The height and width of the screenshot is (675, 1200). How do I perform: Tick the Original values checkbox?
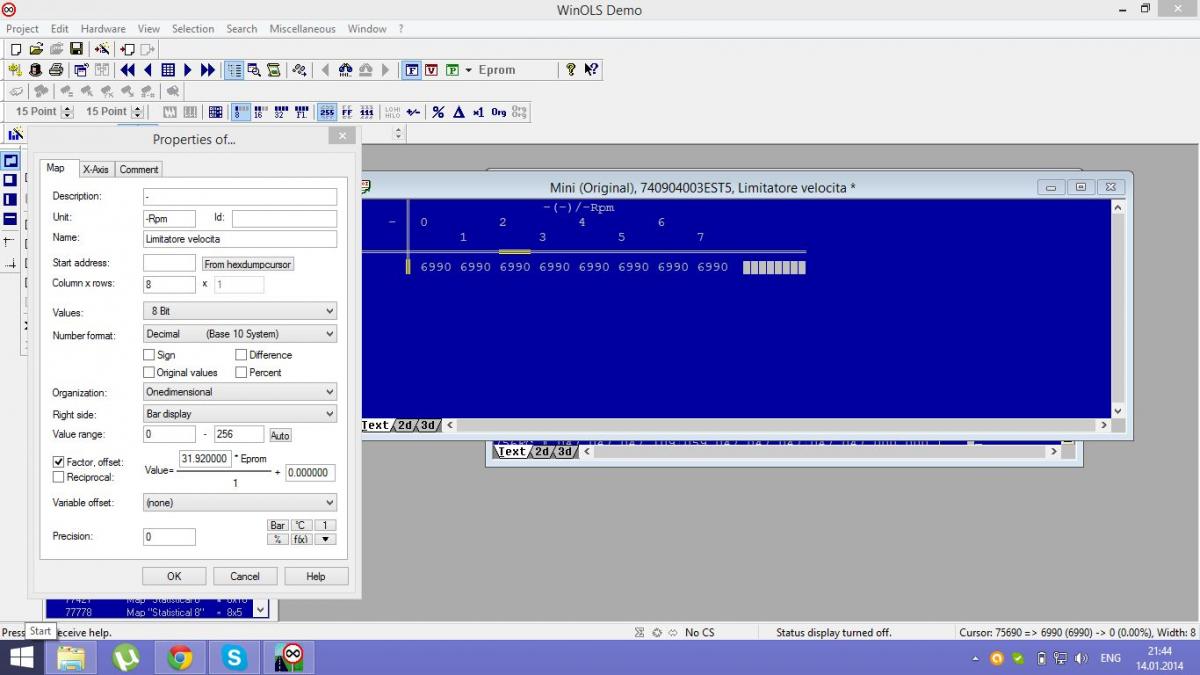pos(149,373)
